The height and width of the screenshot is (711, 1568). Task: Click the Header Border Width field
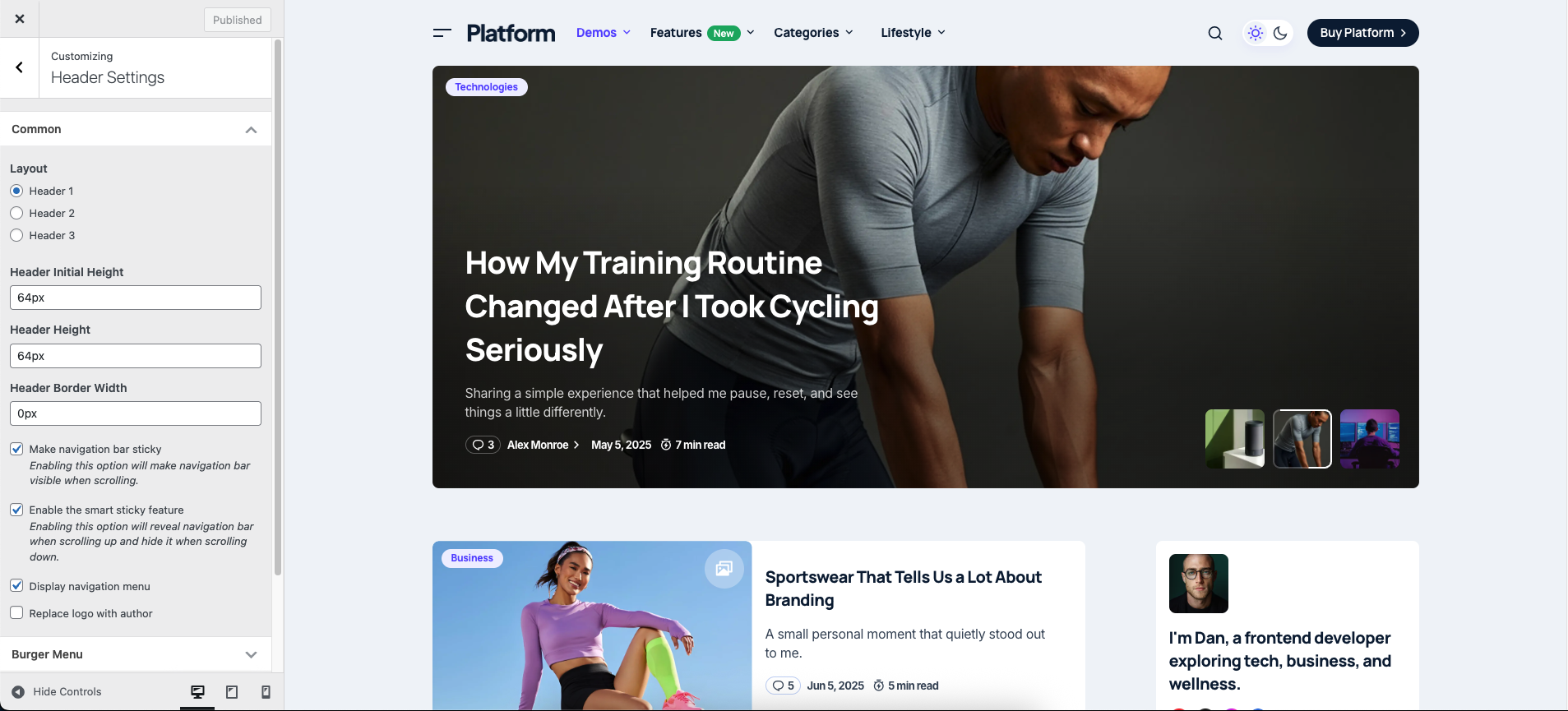pyautogui.click(x=136, y=413)
